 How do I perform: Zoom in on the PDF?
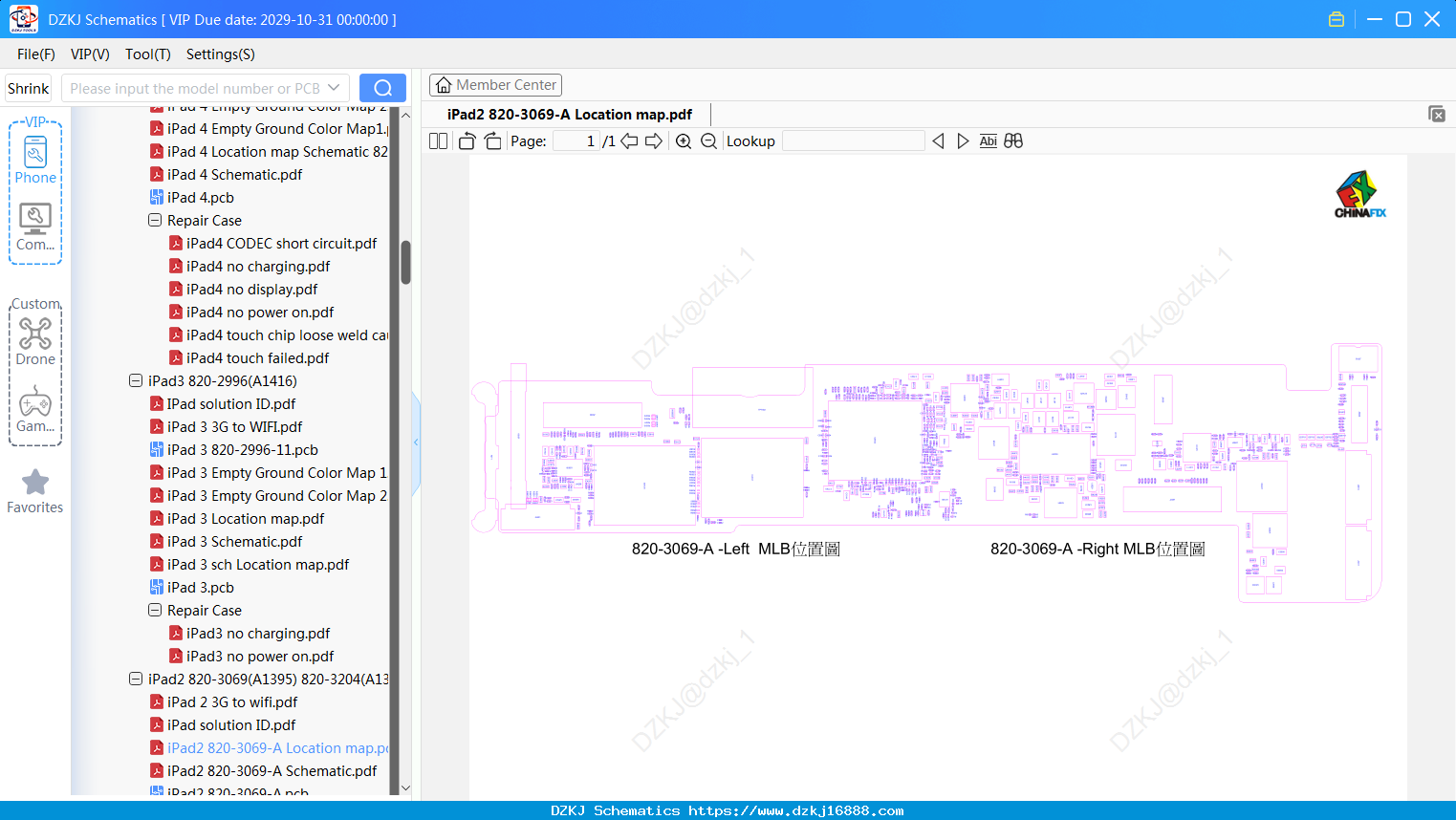click(x=684, y=141)
